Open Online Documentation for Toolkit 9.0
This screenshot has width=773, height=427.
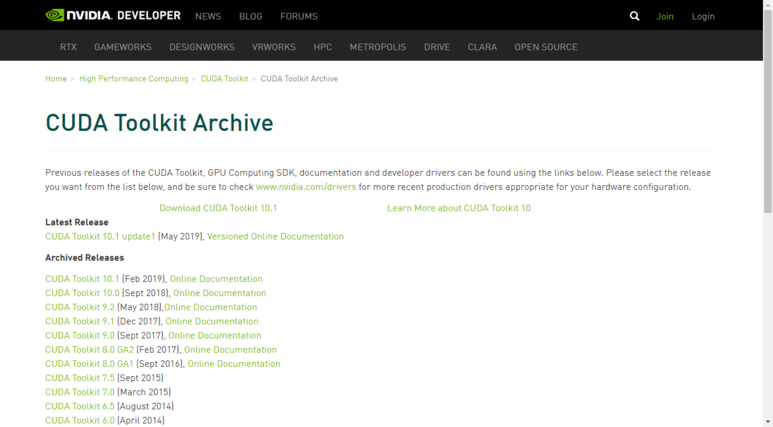pos(215,335)
